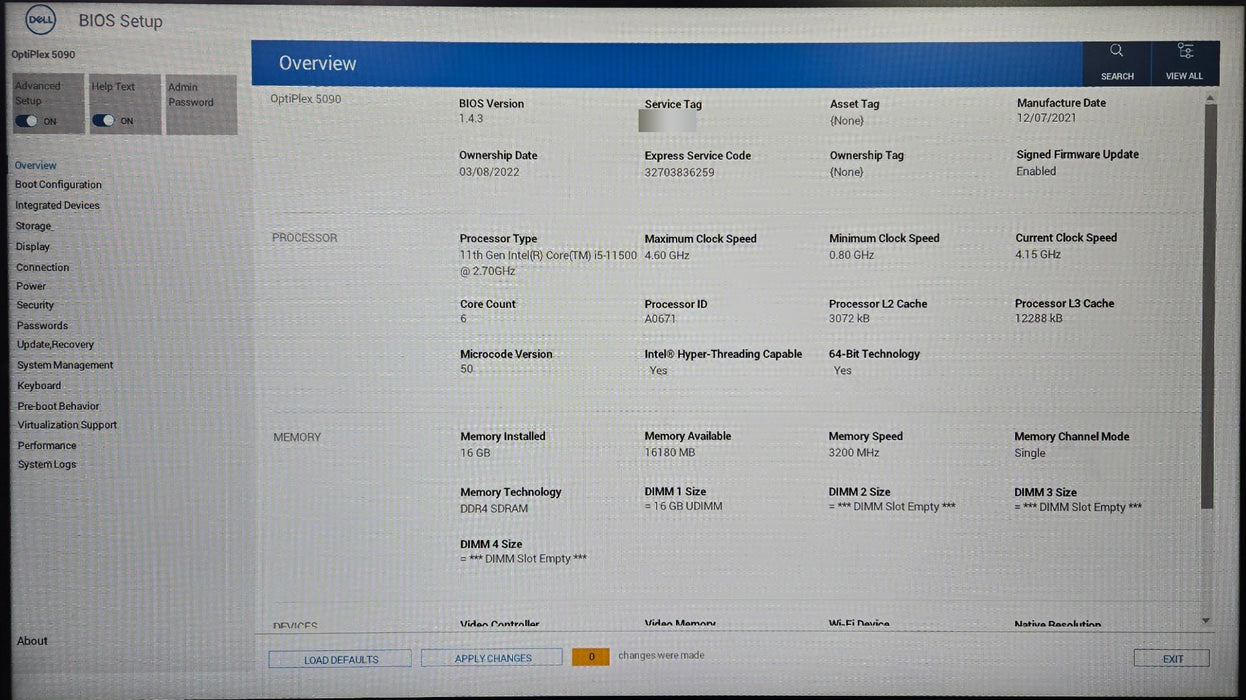This screenshot has height=700, width=1246.
Task: Click Manufacture Date 12/07/2021
Action: [x=1046, y=118]
